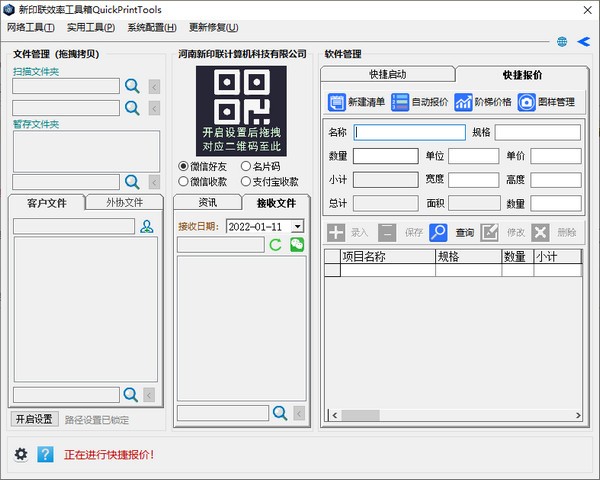This screenshot has width=600, height=480.
Task: Click the 名称 name input field
Action: (x=410, y=132)
